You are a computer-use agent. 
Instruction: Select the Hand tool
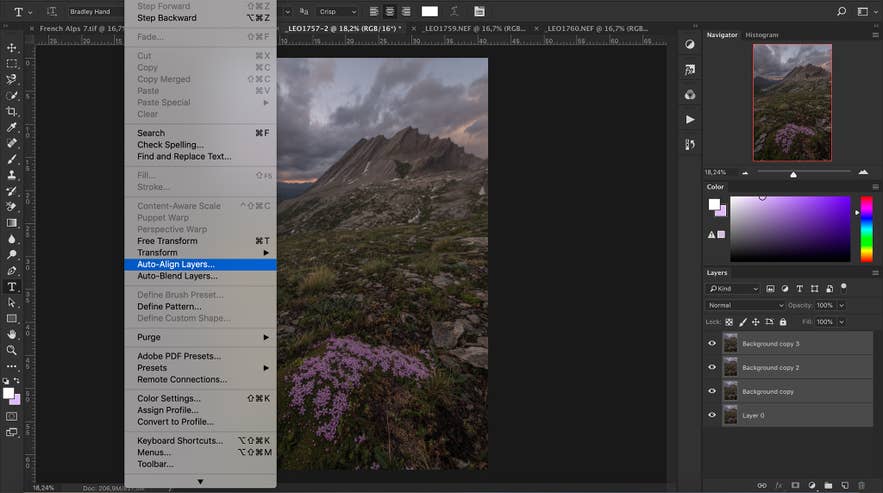click(11, 334)
